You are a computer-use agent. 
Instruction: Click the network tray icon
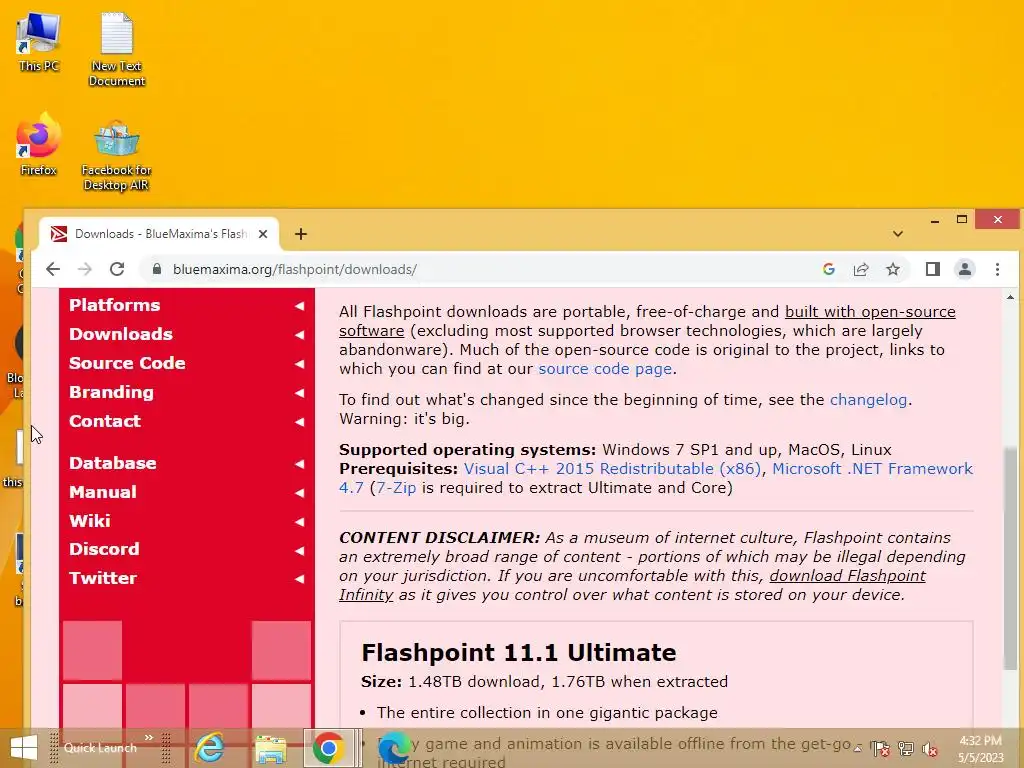(x=905, y=748)
